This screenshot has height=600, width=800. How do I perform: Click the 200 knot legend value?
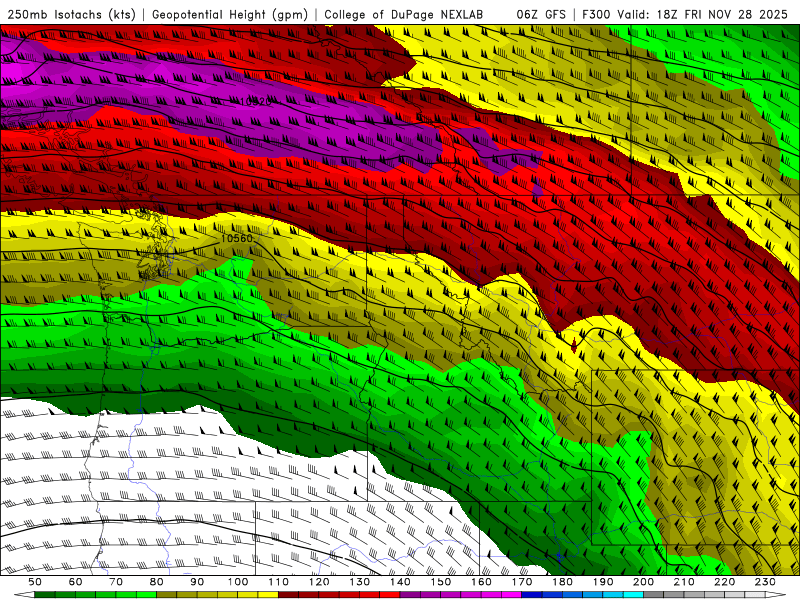tap(644, 582)
